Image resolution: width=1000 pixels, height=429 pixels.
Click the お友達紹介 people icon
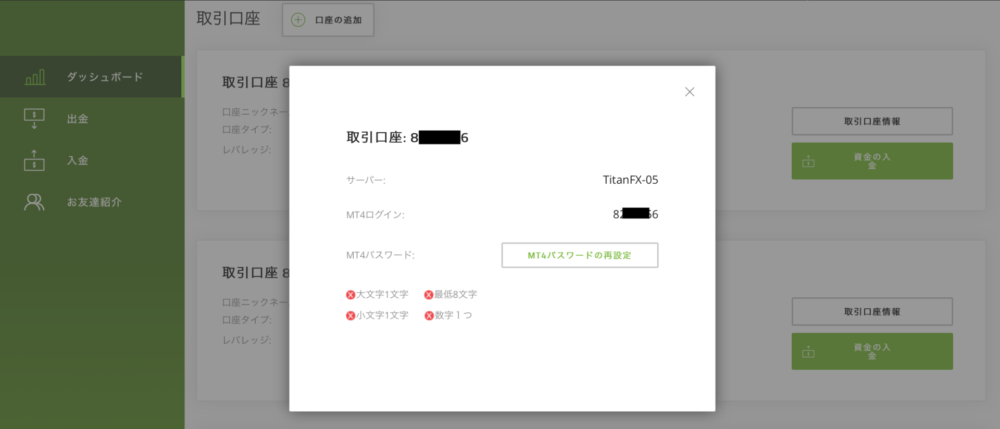35,202
